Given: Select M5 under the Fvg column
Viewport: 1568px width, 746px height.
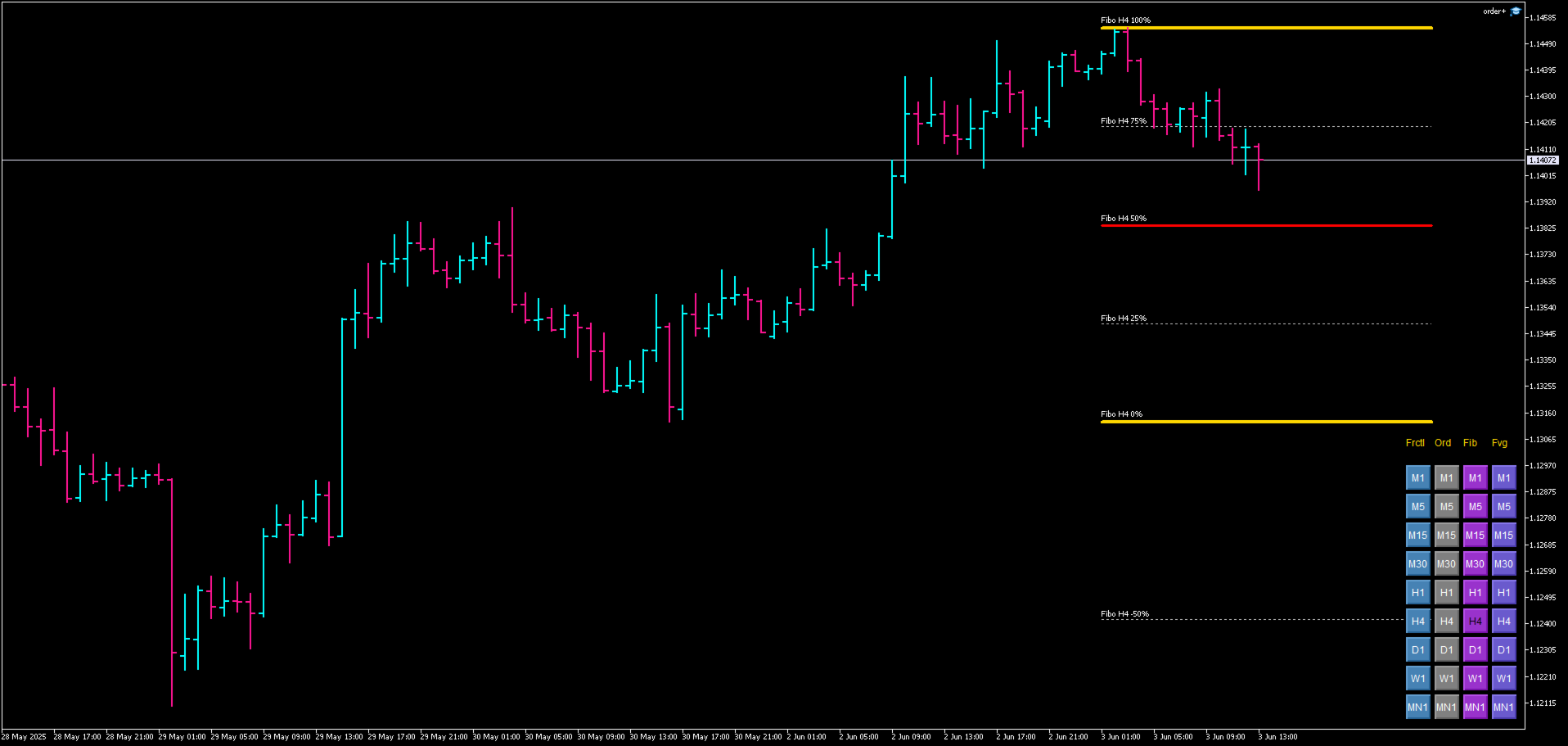Looking at the screenshot, I should [1503, 507].
